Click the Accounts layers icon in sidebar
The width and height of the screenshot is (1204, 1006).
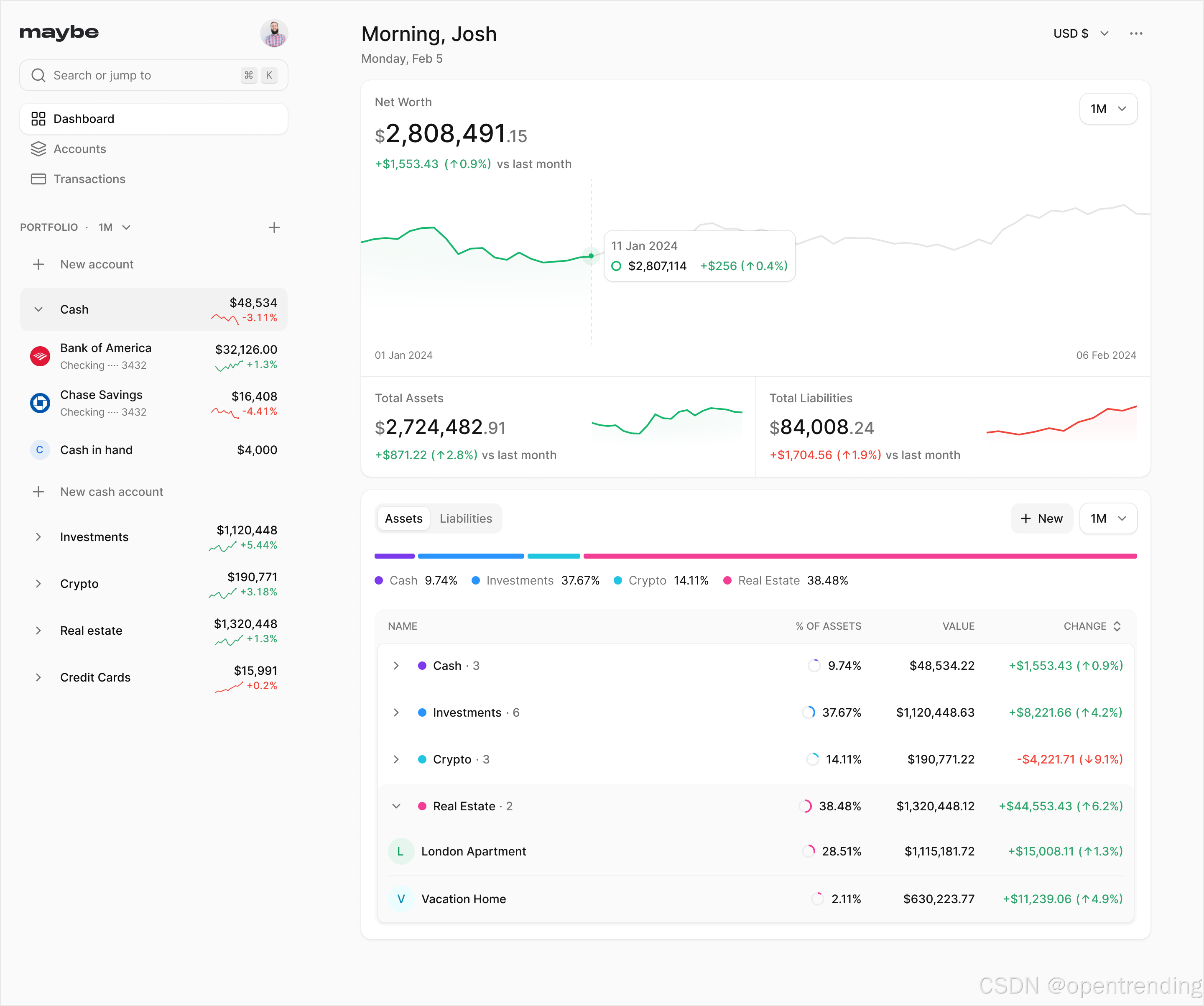click(x=38, y=149)
